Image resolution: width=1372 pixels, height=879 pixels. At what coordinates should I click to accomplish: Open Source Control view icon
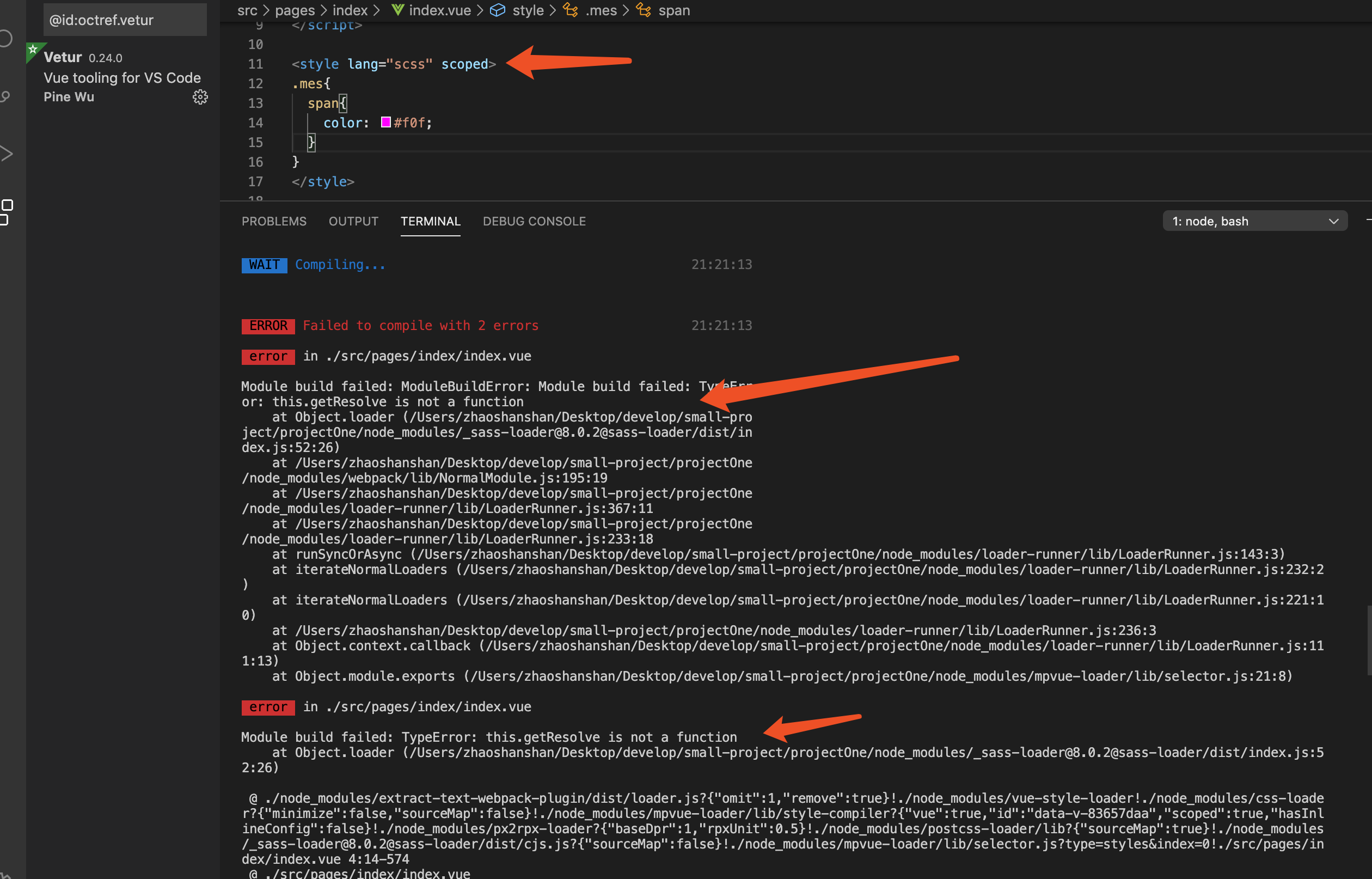(4, 97)
